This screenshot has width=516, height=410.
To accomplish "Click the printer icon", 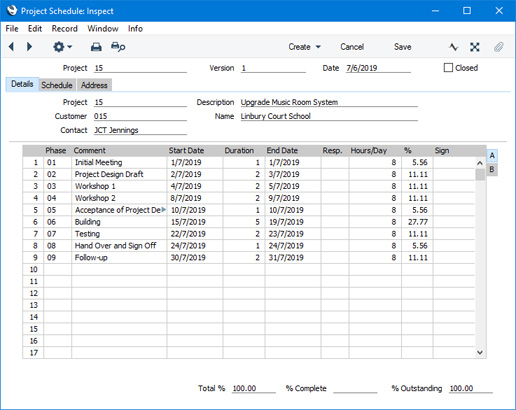I will [x=96, y=47].
